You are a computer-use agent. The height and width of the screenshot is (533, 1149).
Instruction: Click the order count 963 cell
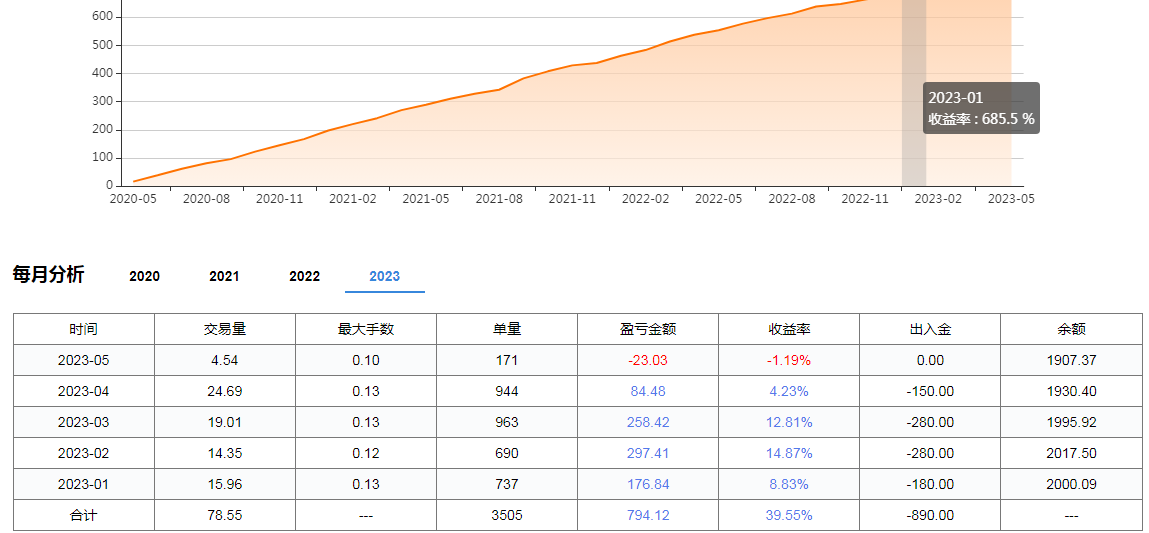point(506,422)
